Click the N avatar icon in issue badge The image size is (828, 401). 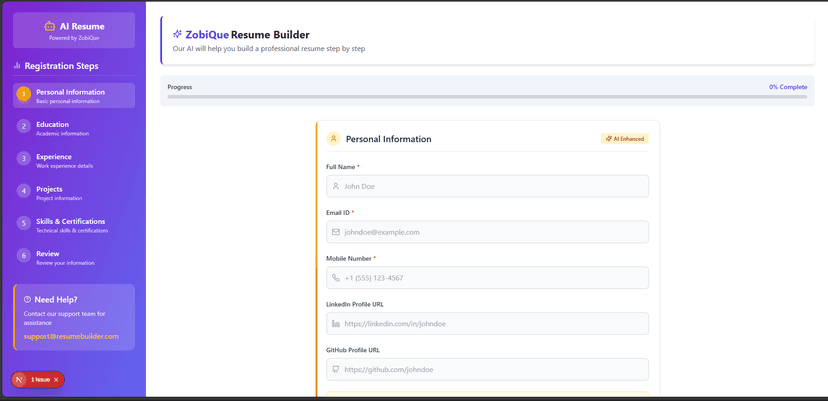click(19, 379)
